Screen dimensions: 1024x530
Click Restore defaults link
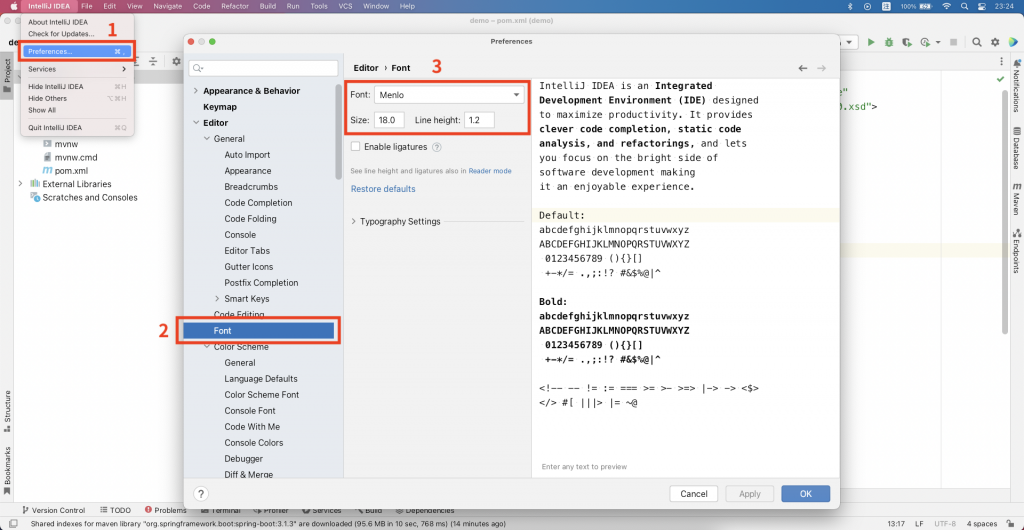click(383, 189)
